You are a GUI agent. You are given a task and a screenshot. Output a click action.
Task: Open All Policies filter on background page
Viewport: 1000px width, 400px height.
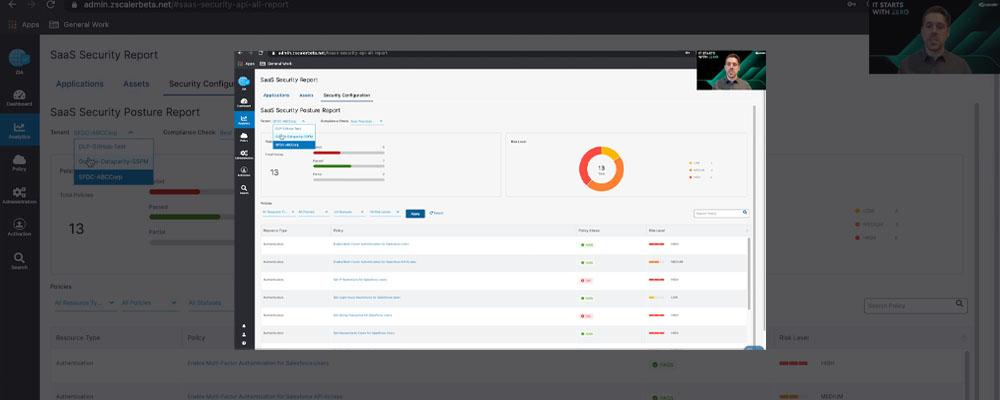[x=149, y=303]
